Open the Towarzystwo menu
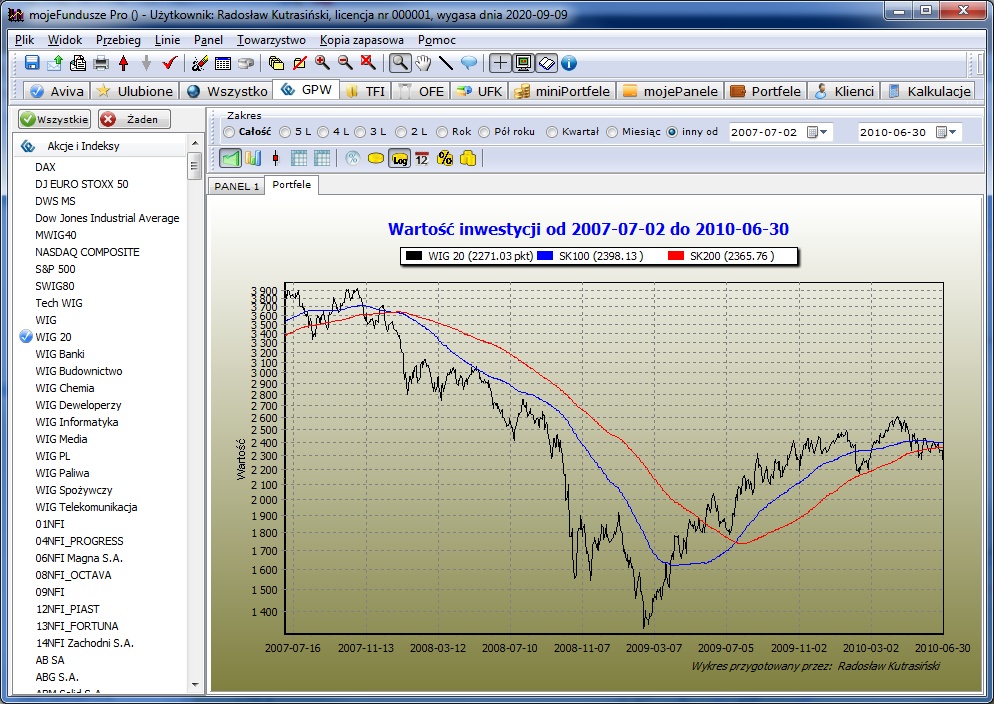 tap(271, 40)
